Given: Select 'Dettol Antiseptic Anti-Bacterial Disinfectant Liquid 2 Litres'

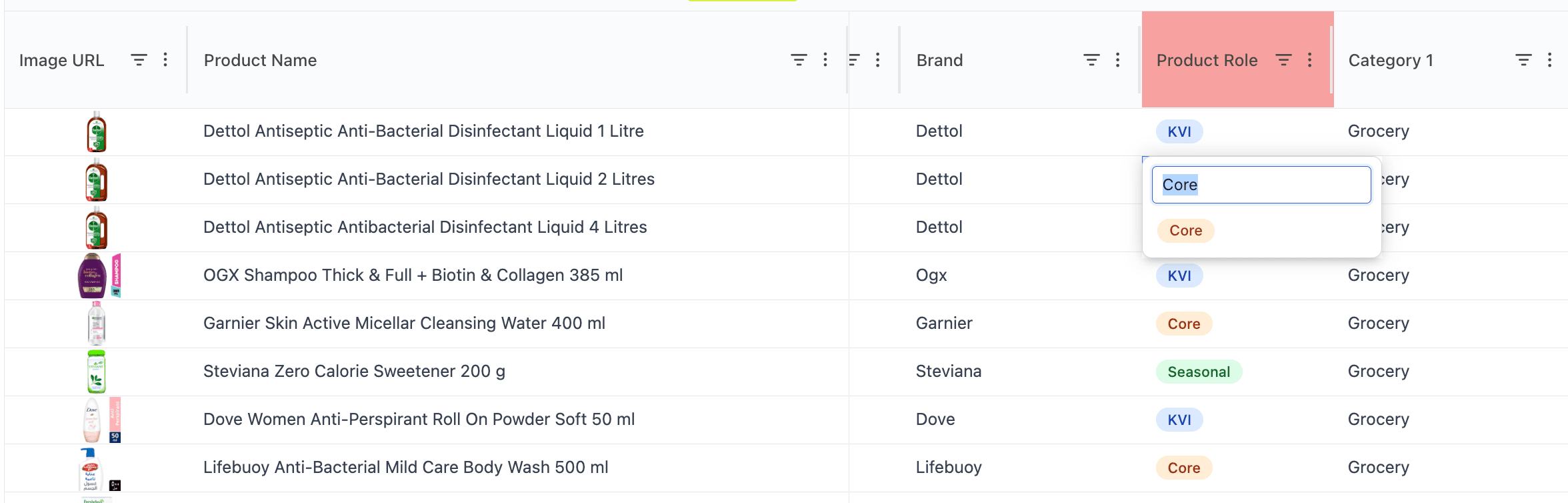Looking at the screenshot, I should [429, 179].
